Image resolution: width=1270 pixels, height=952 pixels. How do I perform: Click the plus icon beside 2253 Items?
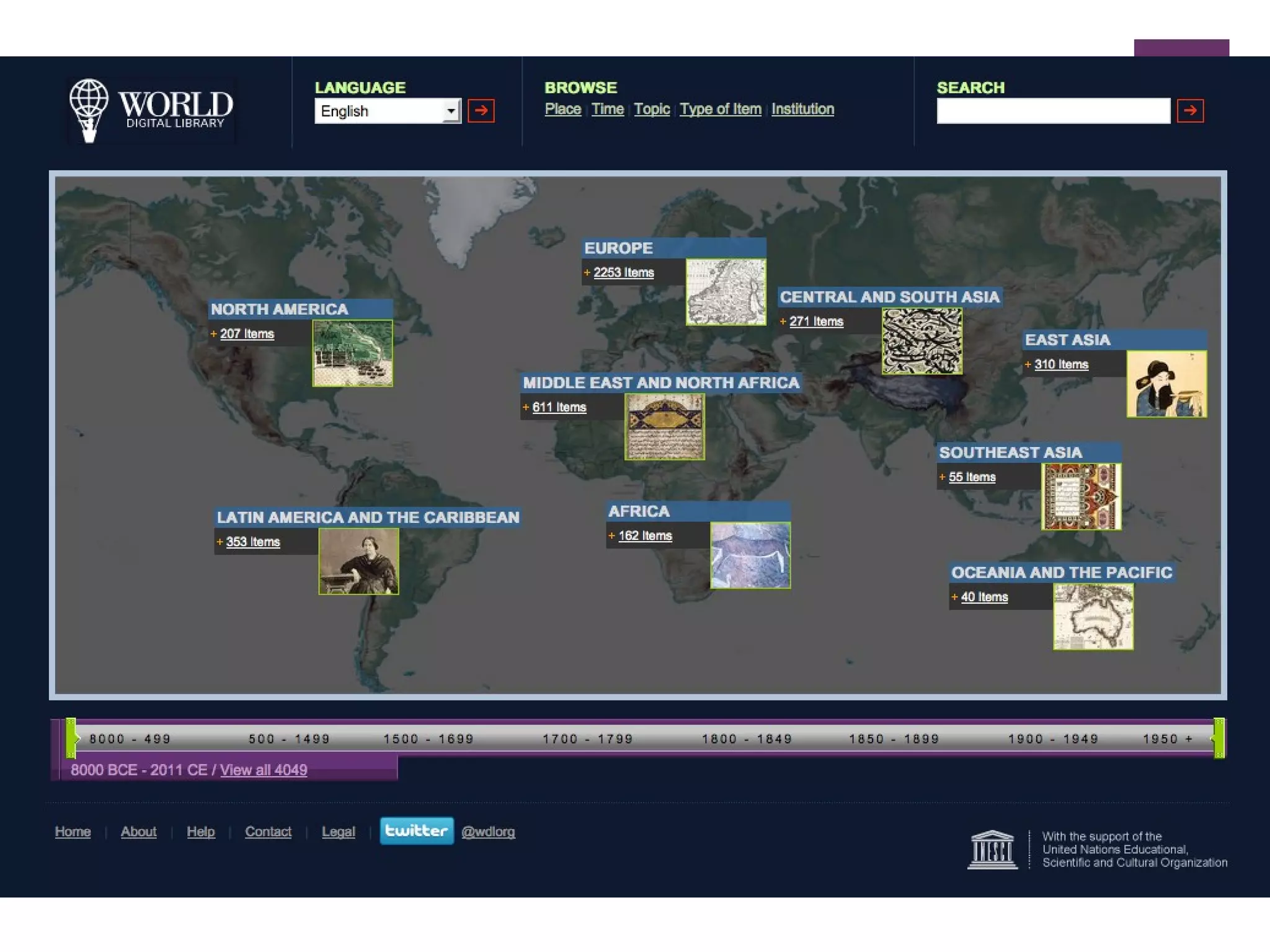(587, 272)
